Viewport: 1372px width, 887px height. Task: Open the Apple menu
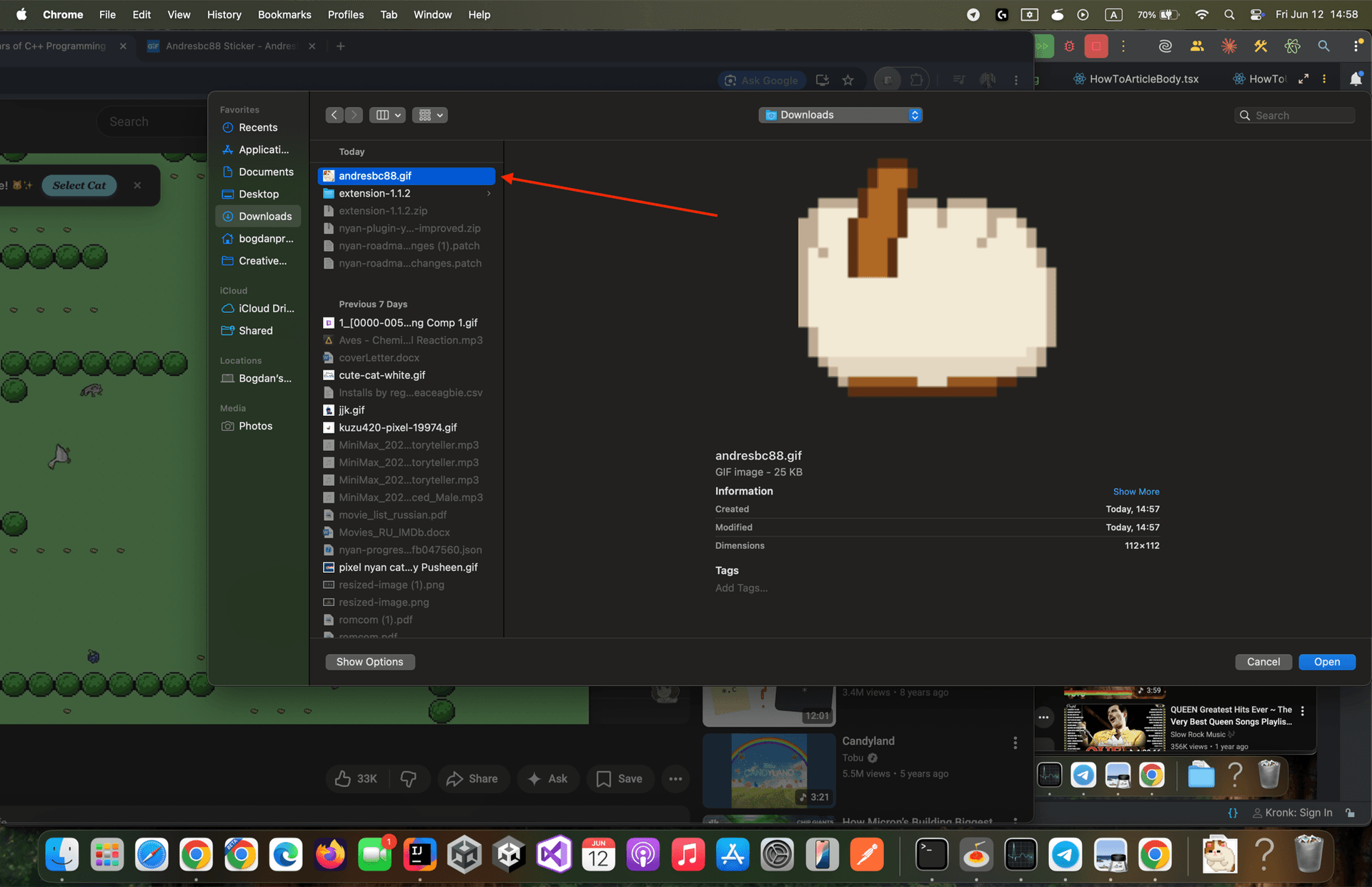[21, 14]
